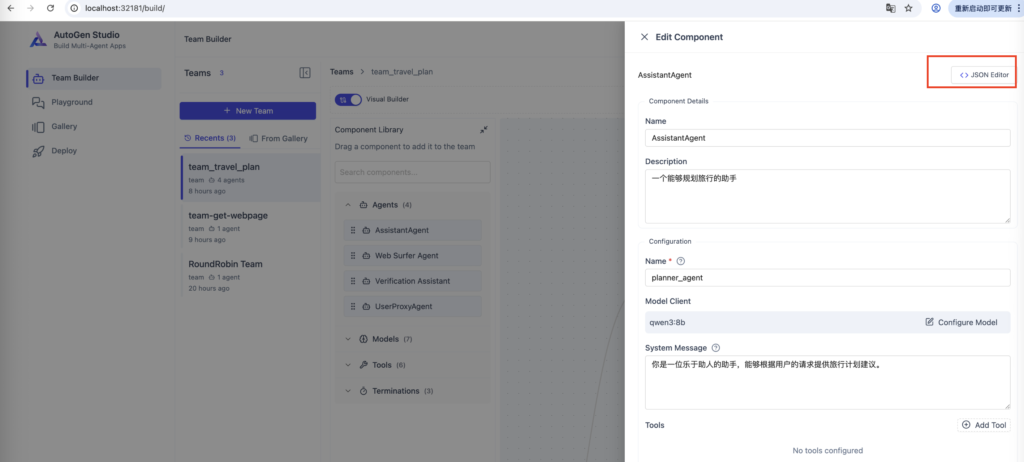The width and height of the screenshot is (1024, 462).
Task: Click the site info icon in address bar
Action: [x=74, y=8]
